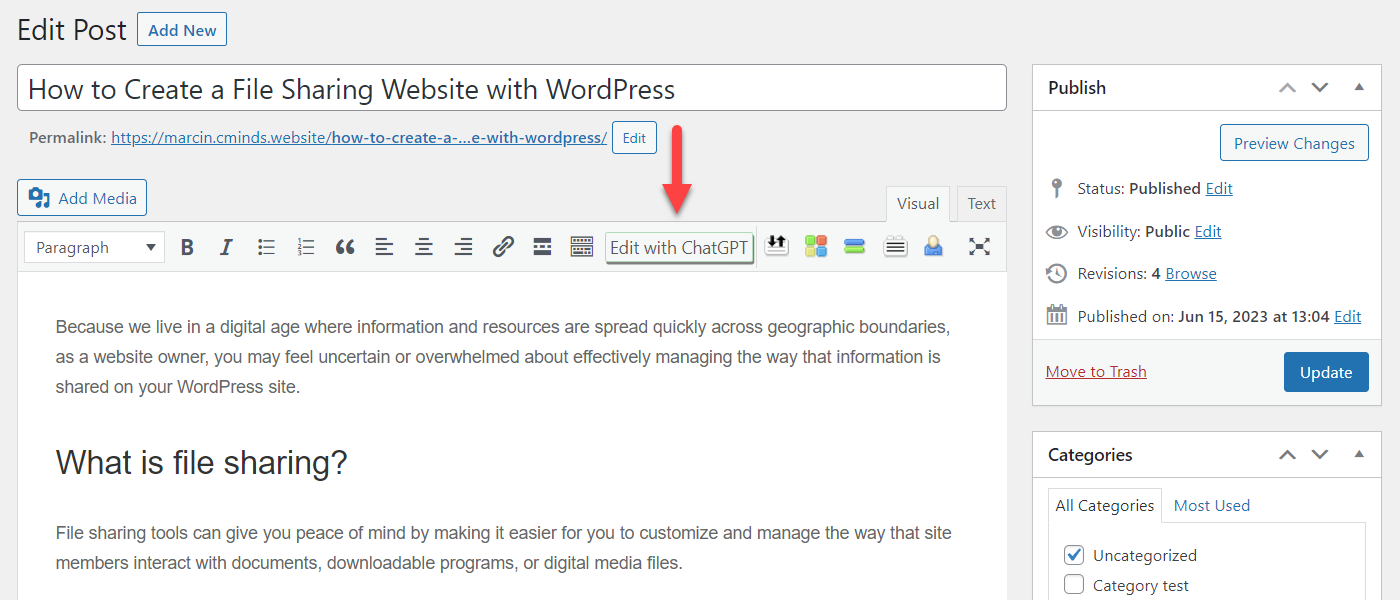1400x600 pixels.
Task: Select the All Categories tab
Action: 1105,506
